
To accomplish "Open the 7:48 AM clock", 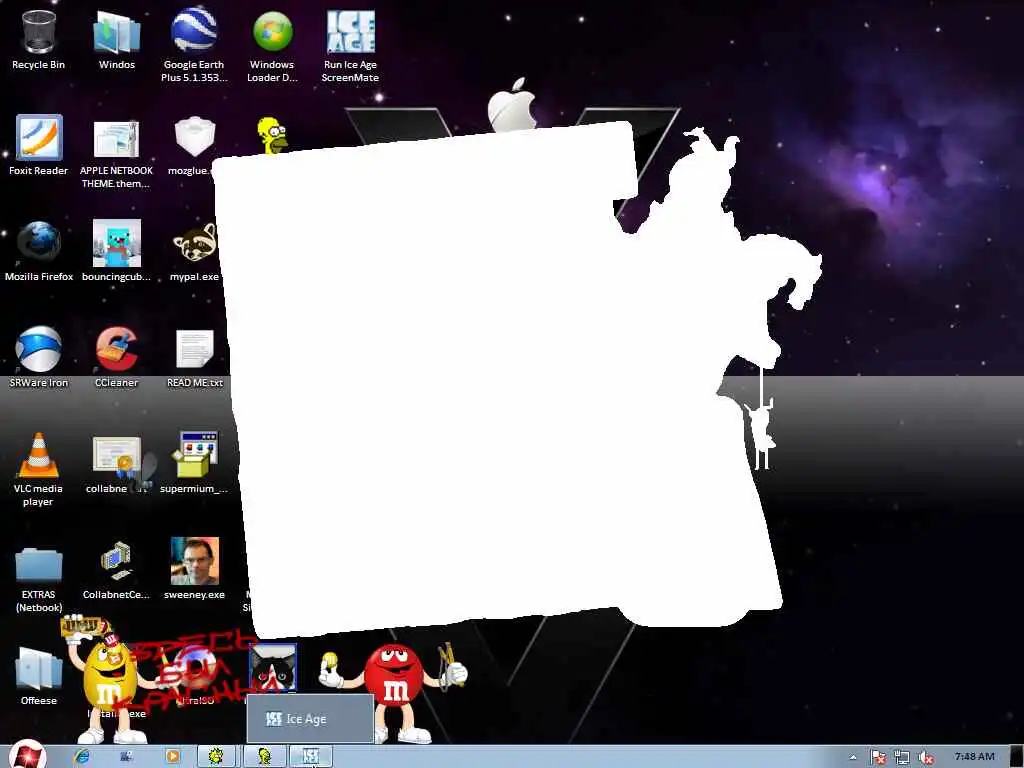I will [974, 756].
